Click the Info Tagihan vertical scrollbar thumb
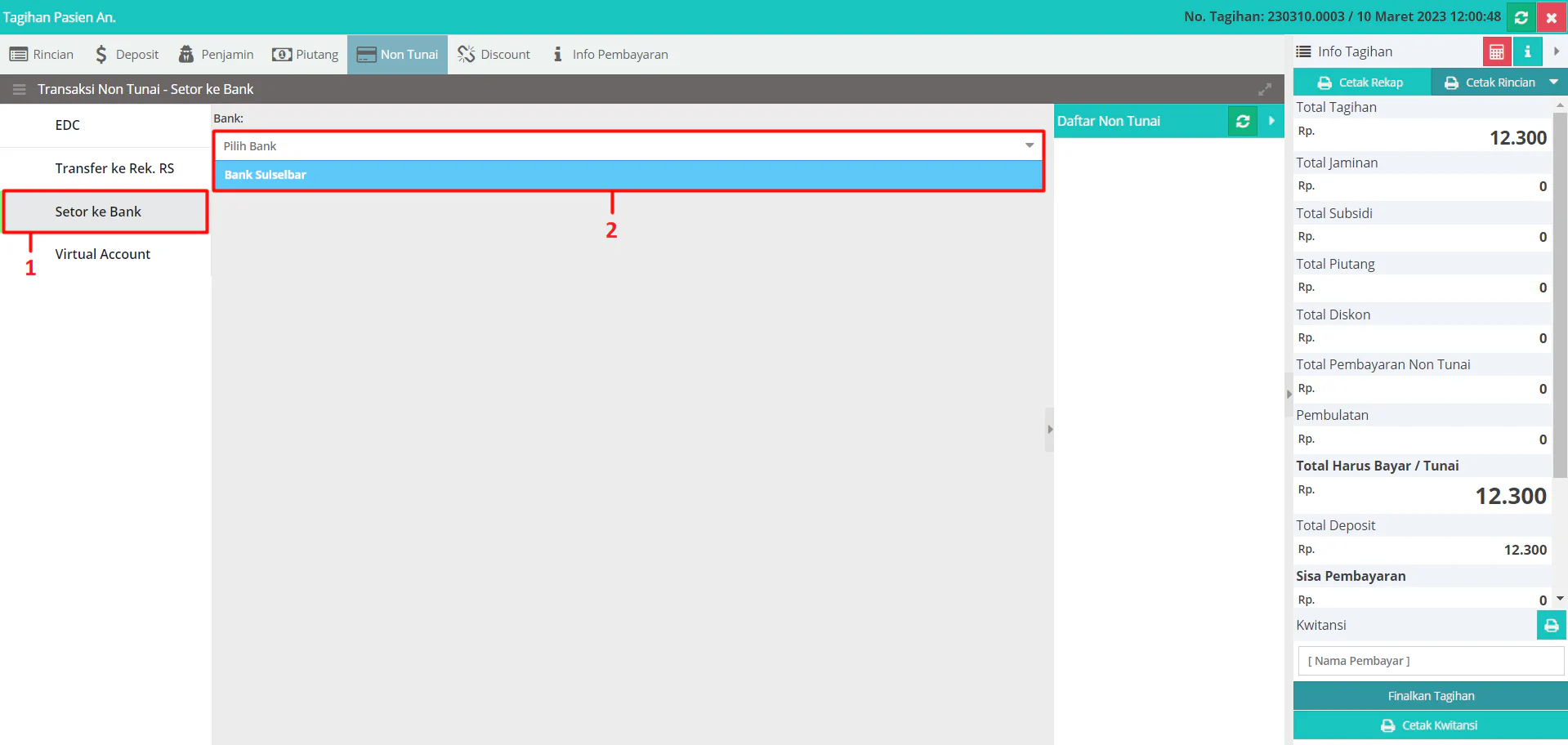Screen dimensions: 1568x745 pos(1560,294)
